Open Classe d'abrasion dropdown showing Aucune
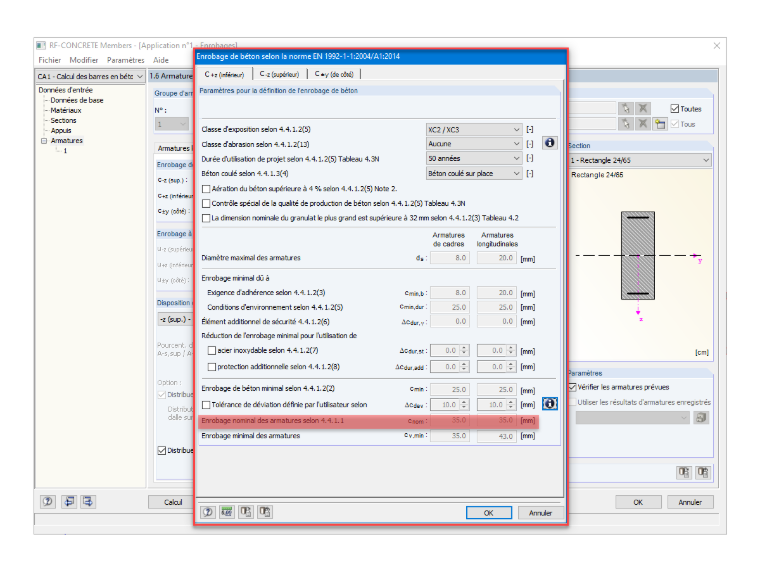Screen dimensions: 760x570 (474, 143)
